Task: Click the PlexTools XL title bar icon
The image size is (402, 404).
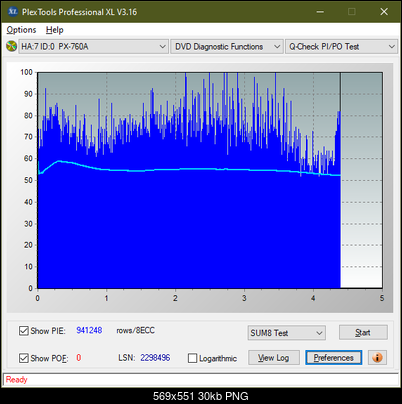Action: [12, 12]
